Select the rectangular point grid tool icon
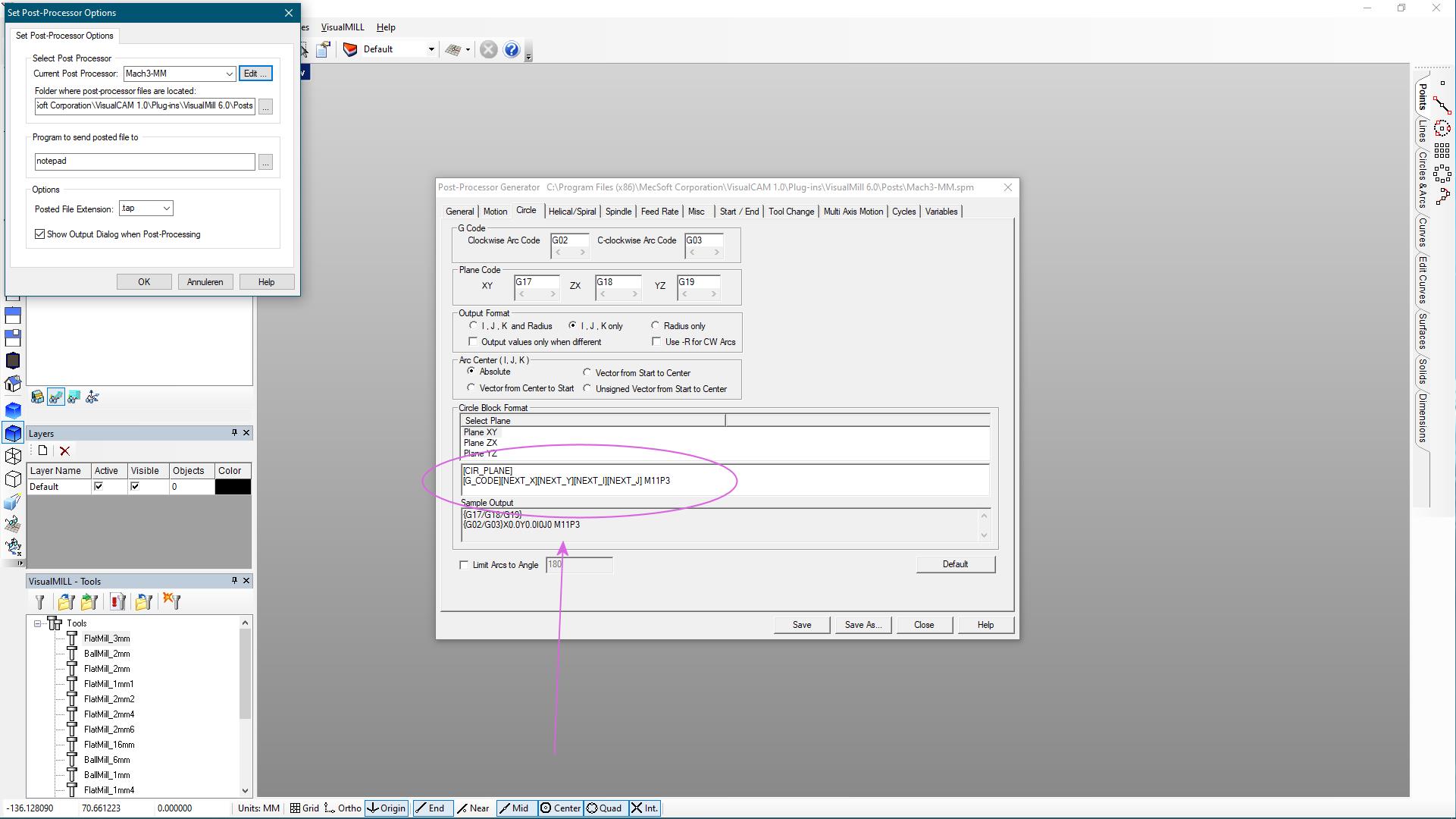This screenshot has height=819, width=1456. [1442, 151]
